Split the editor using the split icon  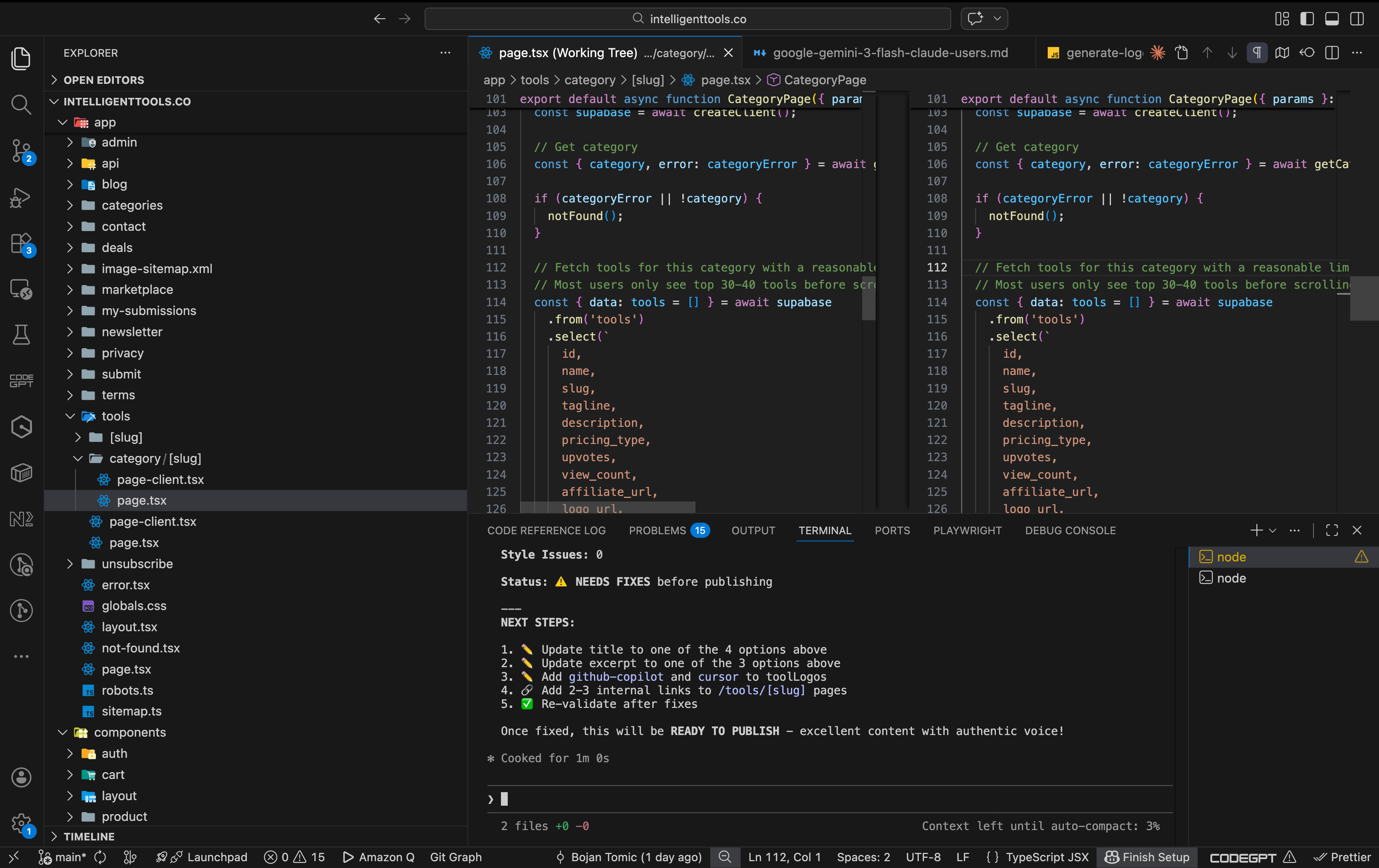1332,53
